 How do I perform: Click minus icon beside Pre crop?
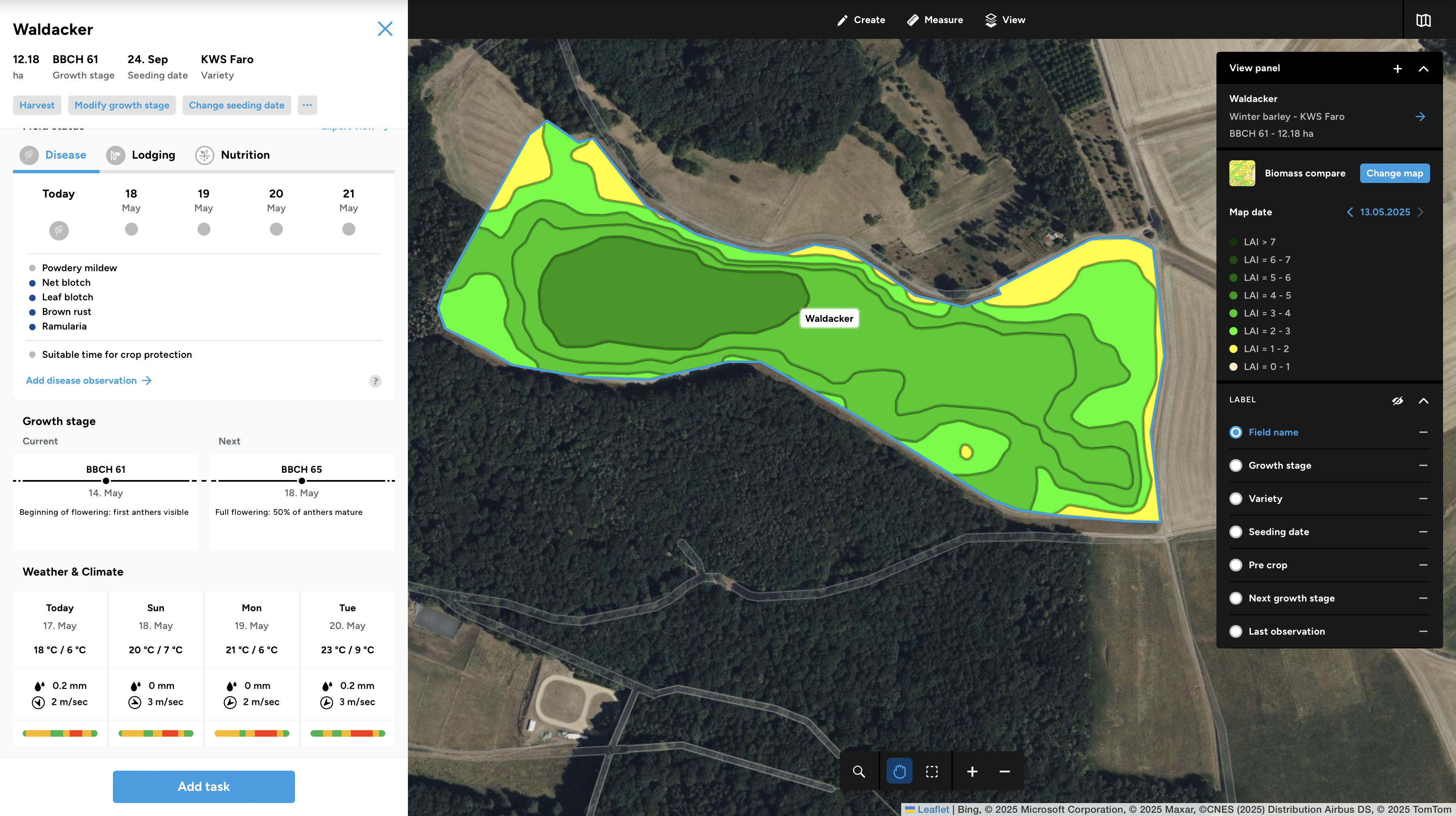coord(1423,565)
